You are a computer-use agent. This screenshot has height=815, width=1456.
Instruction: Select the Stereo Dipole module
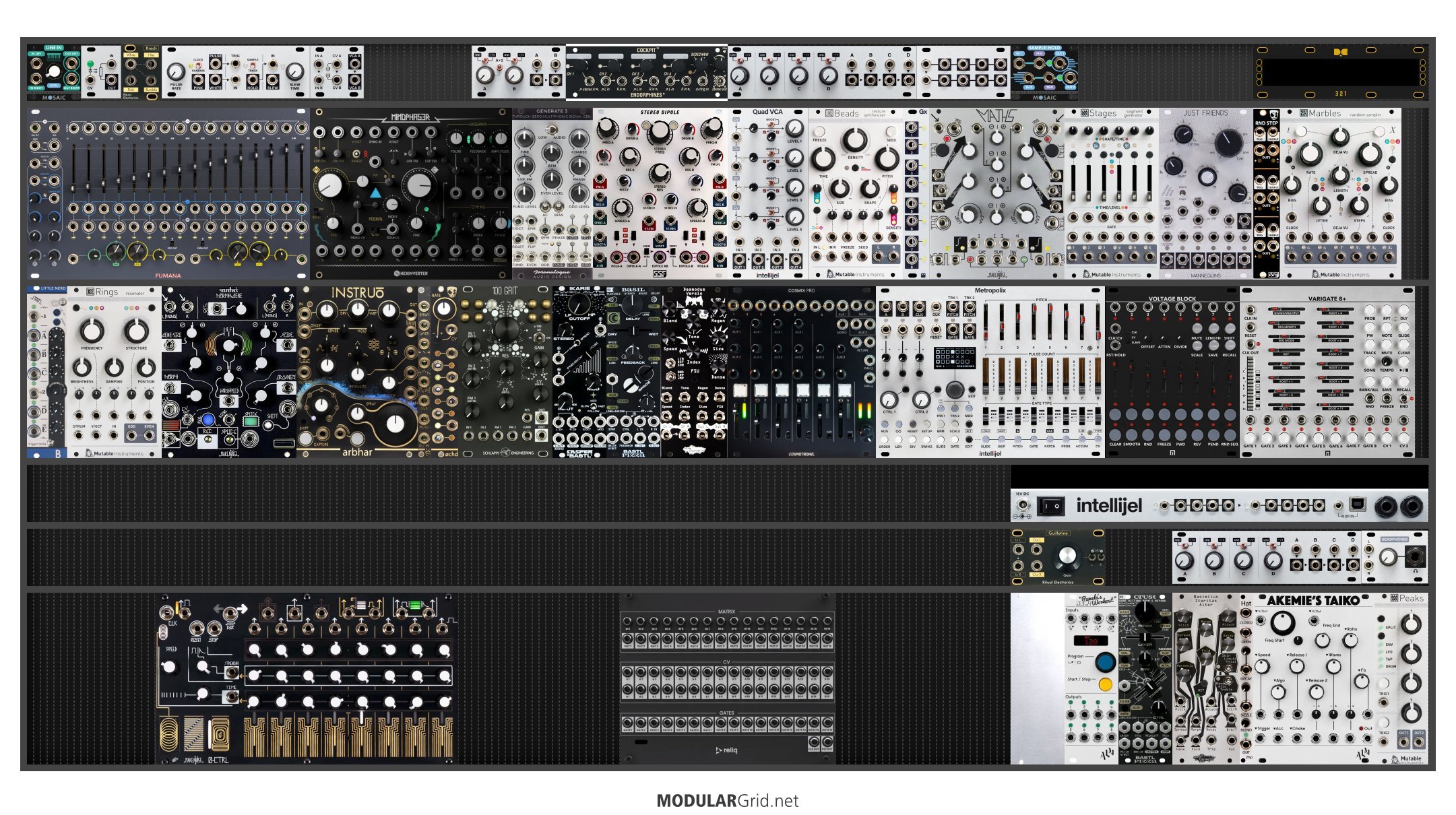pos(660,193)
